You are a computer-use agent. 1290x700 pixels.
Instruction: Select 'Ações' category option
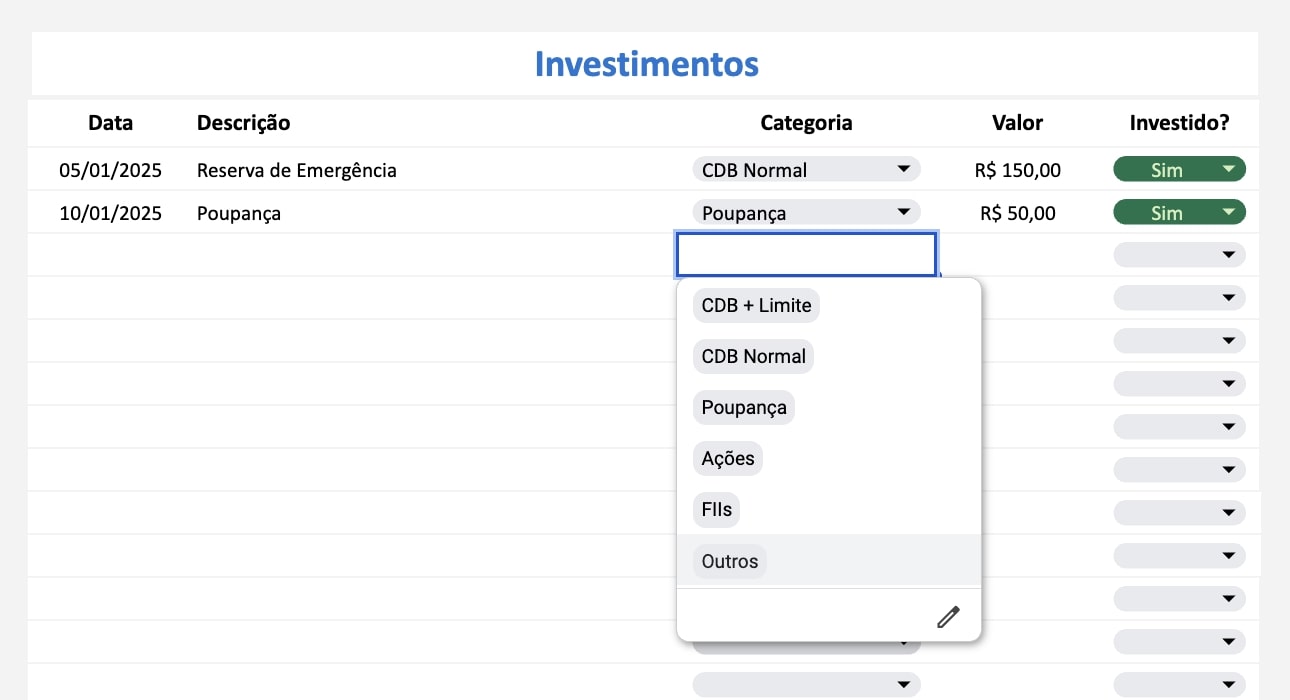pyautogui.click(x=728, y=458)
